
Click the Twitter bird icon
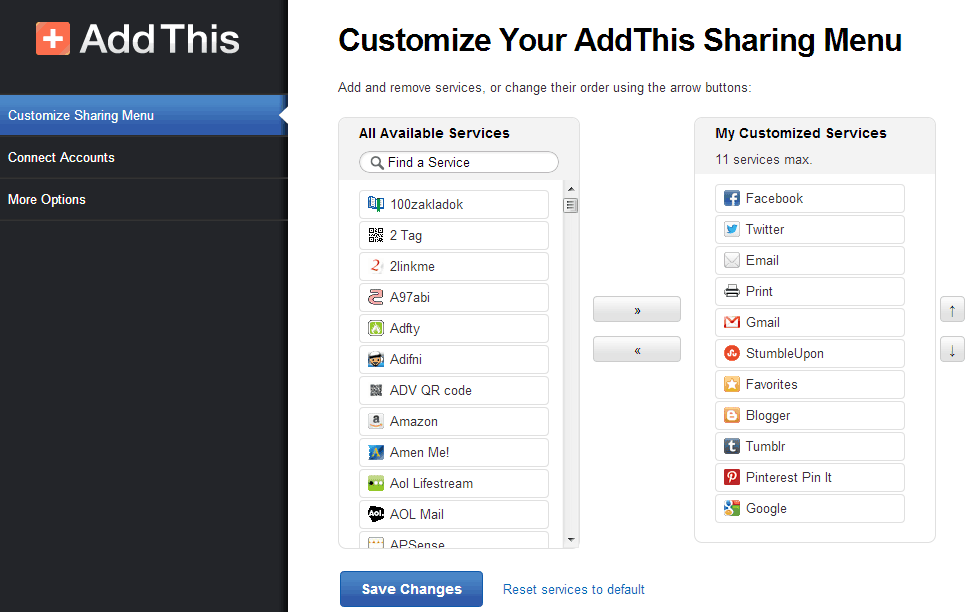732,229
